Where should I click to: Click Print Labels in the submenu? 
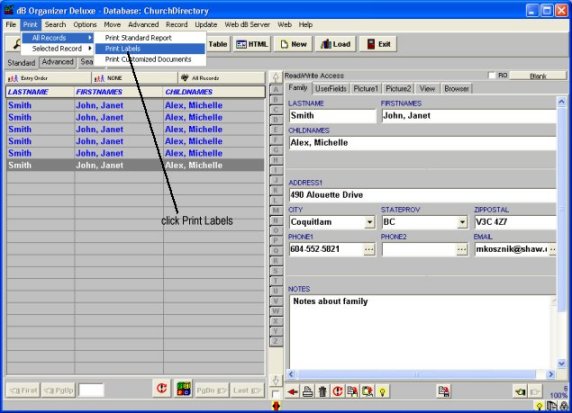150,49
